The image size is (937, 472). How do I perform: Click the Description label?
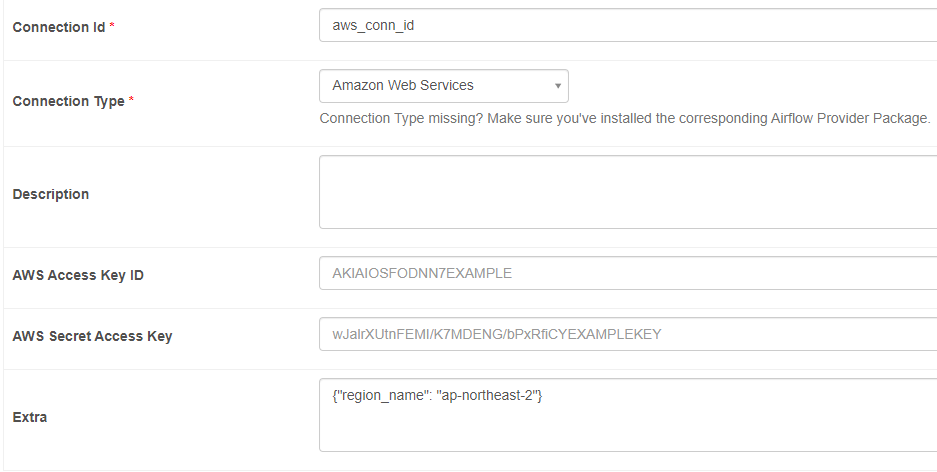pyautogui.click(x=51, y=194)
